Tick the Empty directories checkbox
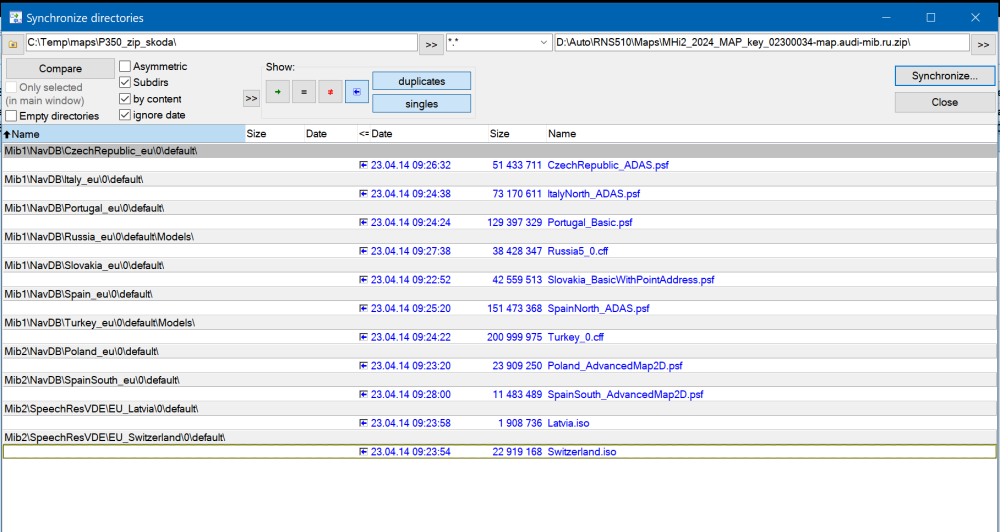The image size is (1000, 532). coord(11,116)
